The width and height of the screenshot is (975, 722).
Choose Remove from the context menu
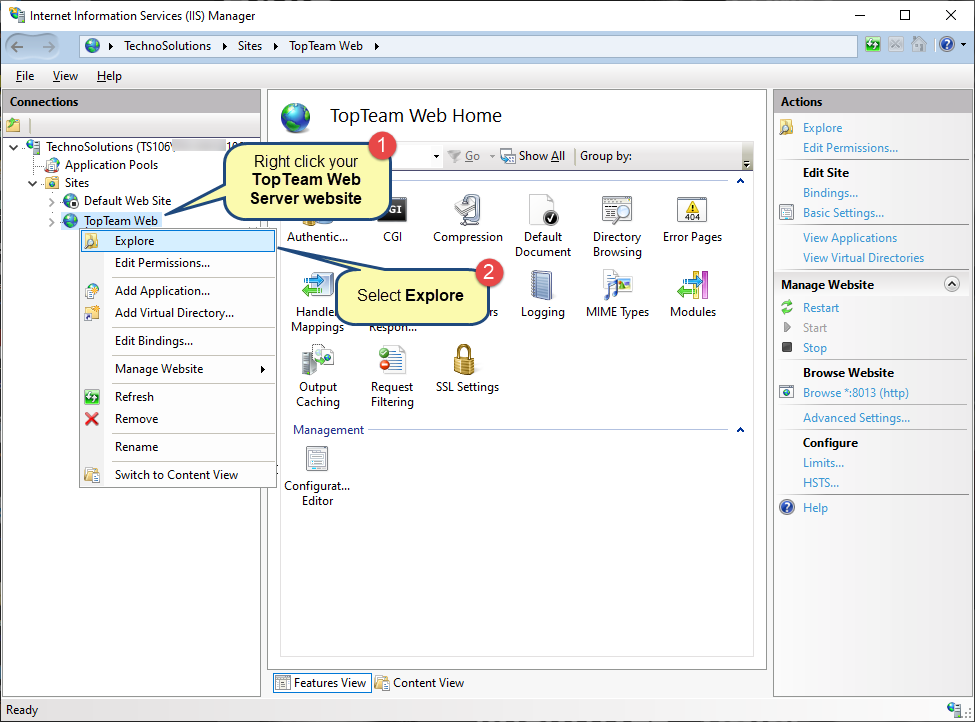pos(178,419)
